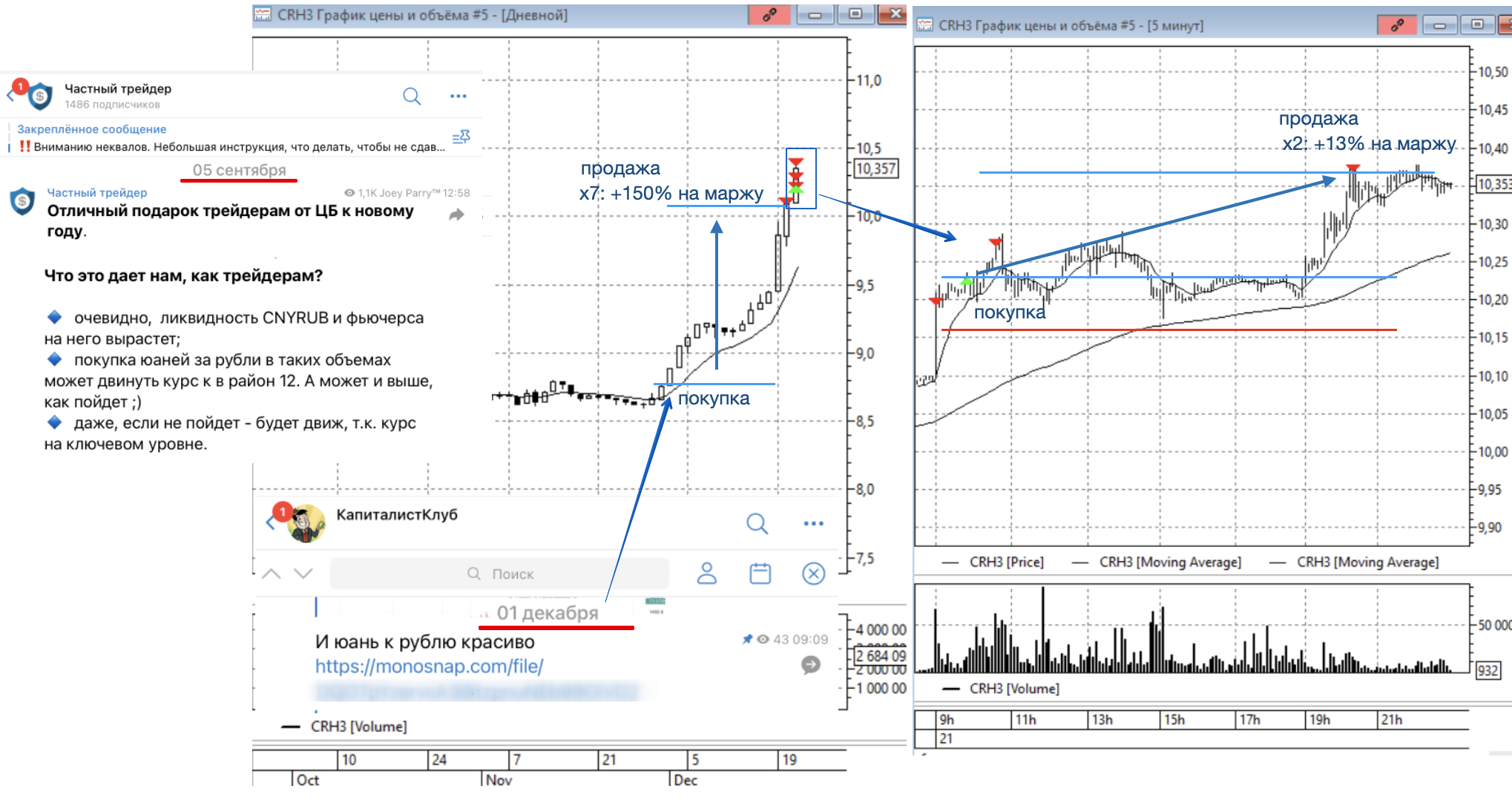The image size is (1512, 809).
Task: Click the 15h label on the 5 минут time axis
Action: point(1174,719)
